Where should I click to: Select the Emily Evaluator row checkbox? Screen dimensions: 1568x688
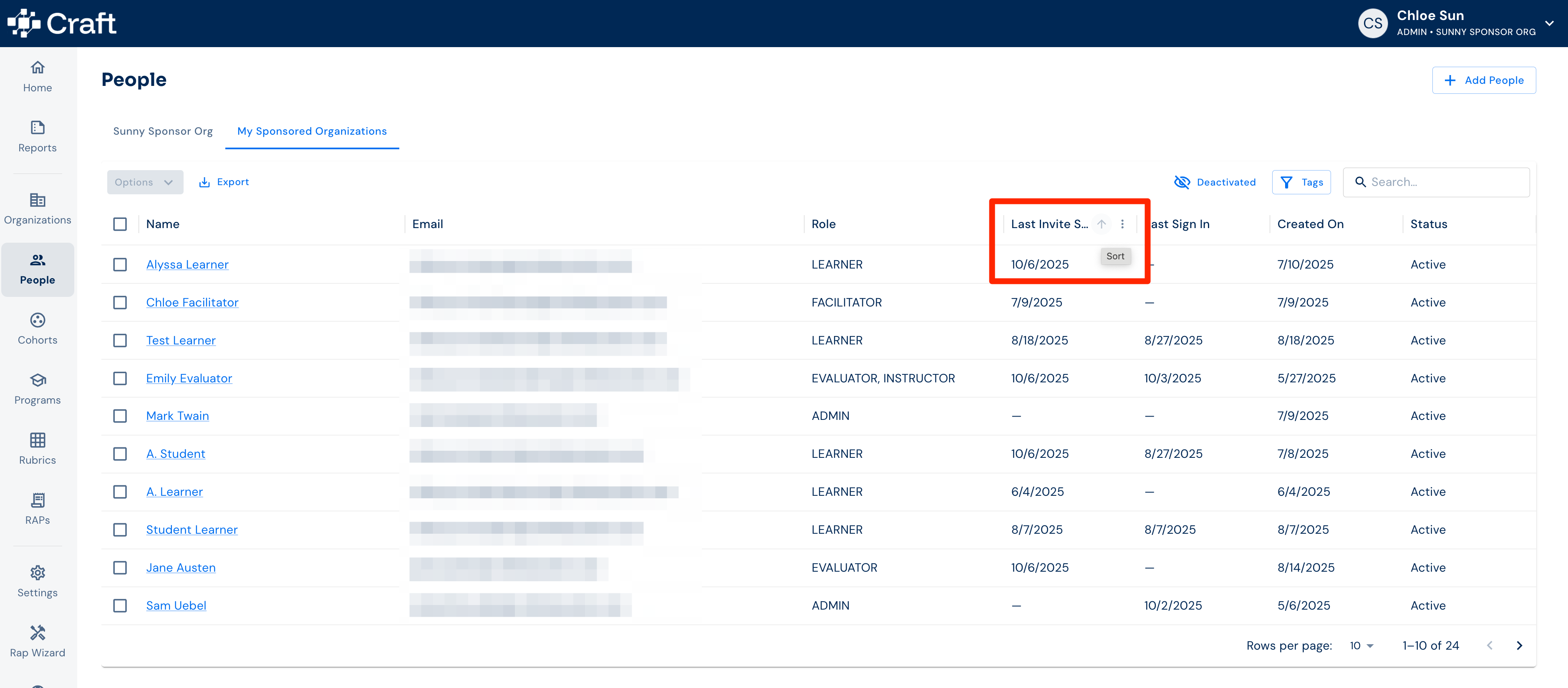tap(120, 378)
